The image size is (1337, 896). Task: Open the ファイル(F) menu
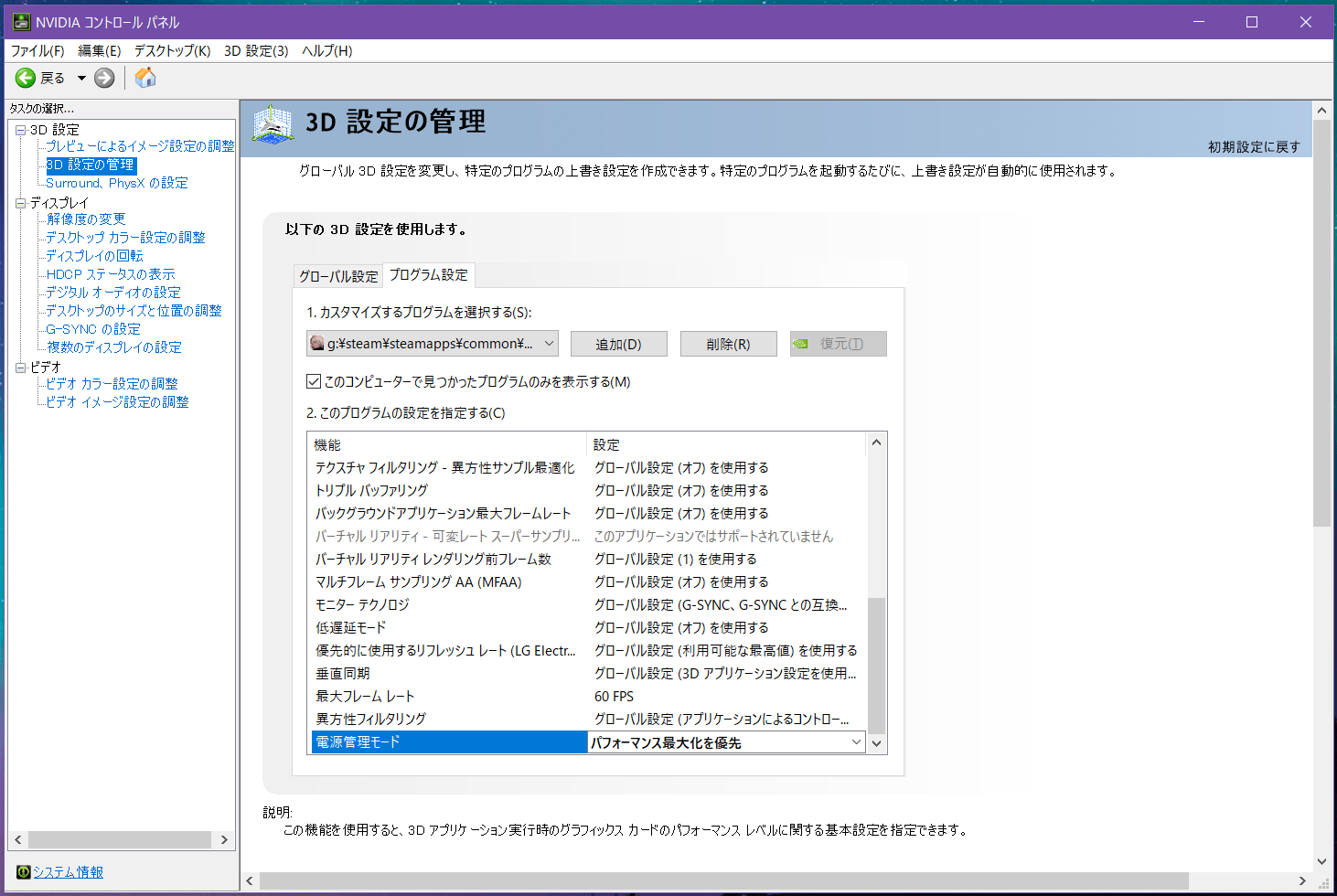pos(37,50)
